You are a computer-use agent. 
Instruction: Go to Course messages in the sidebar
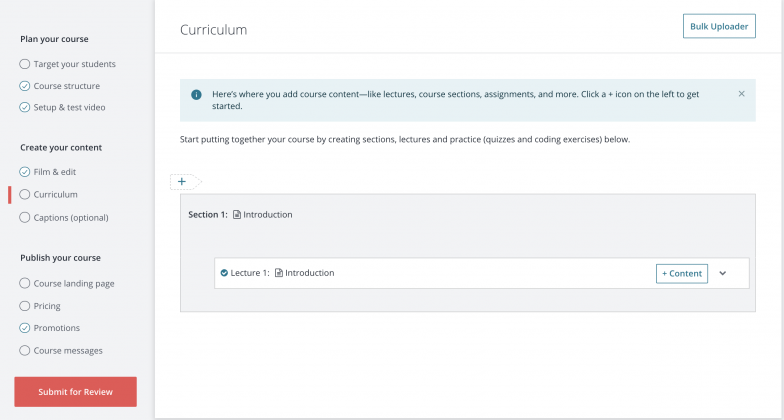pos(68,350)
